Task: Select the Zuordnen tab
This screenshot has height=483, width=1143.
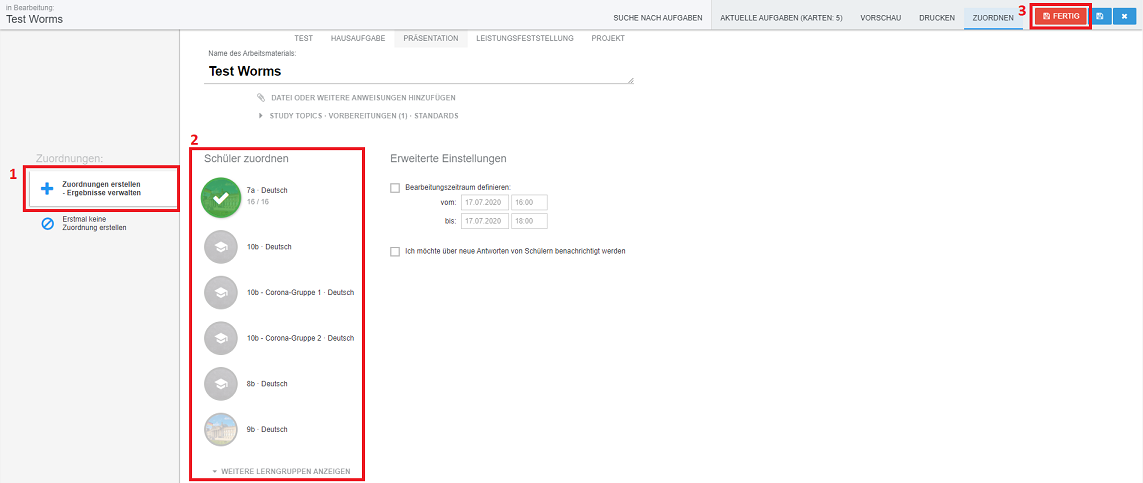Action: 993,17
